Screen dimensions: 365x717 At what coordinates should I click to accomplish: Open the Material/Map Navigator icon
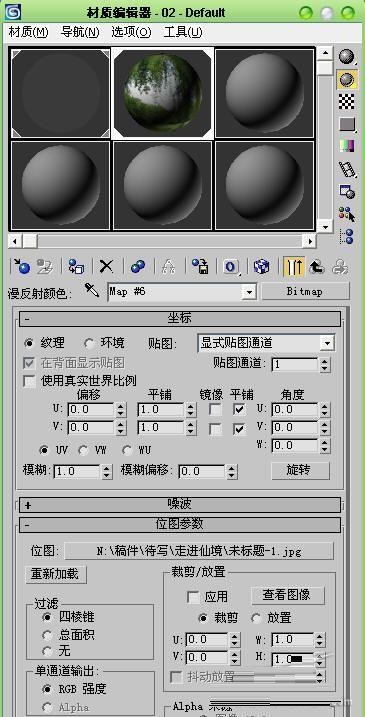click(347, 236)
